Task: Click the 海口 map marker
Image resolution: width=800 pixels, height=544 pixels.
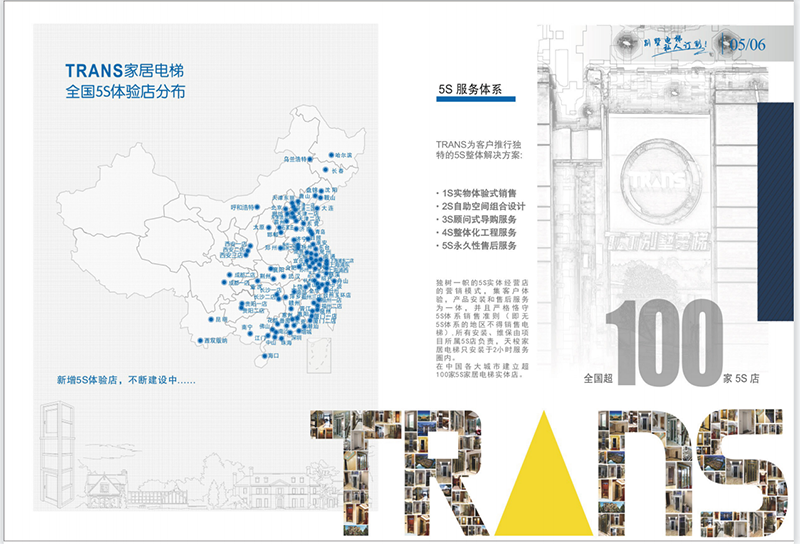Action: [x=264, y=356]
